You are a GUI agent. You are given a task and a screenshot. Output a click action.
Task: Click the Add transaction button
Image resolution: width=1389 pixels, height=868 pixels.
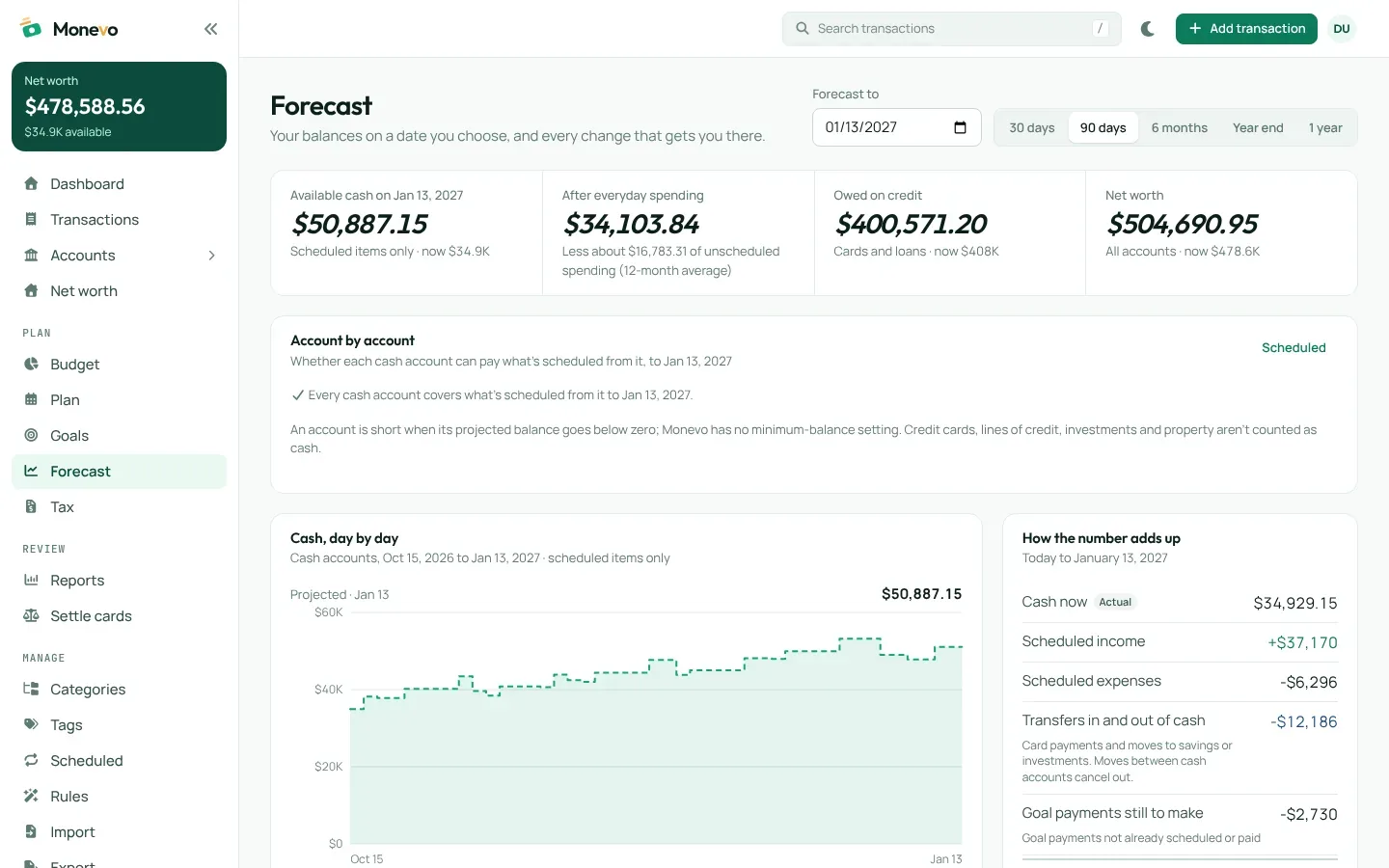coord(1246,29)
